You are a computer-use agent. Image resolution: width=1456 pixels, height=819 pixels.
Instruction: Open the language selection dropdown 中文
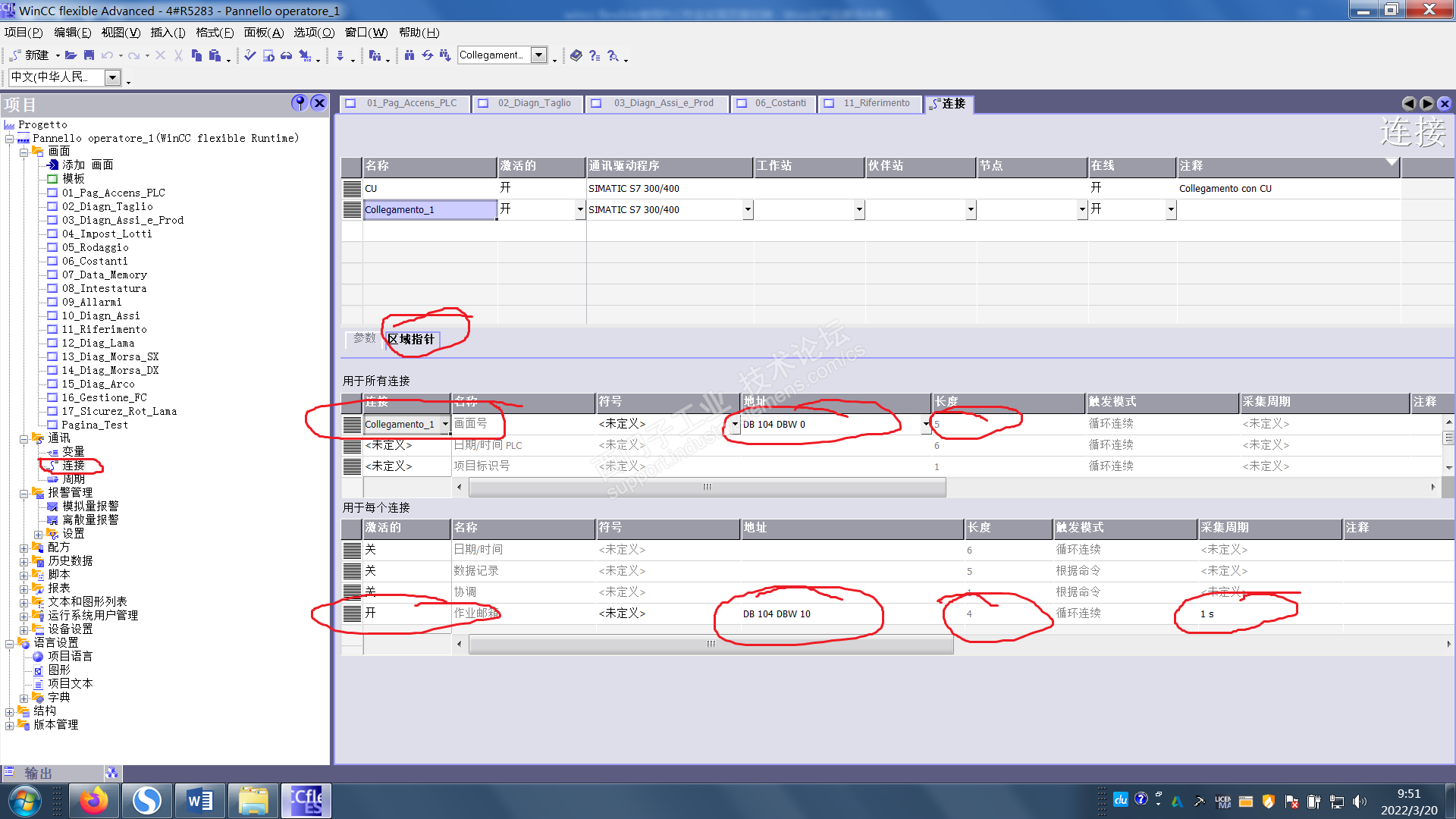coord(112,77)
